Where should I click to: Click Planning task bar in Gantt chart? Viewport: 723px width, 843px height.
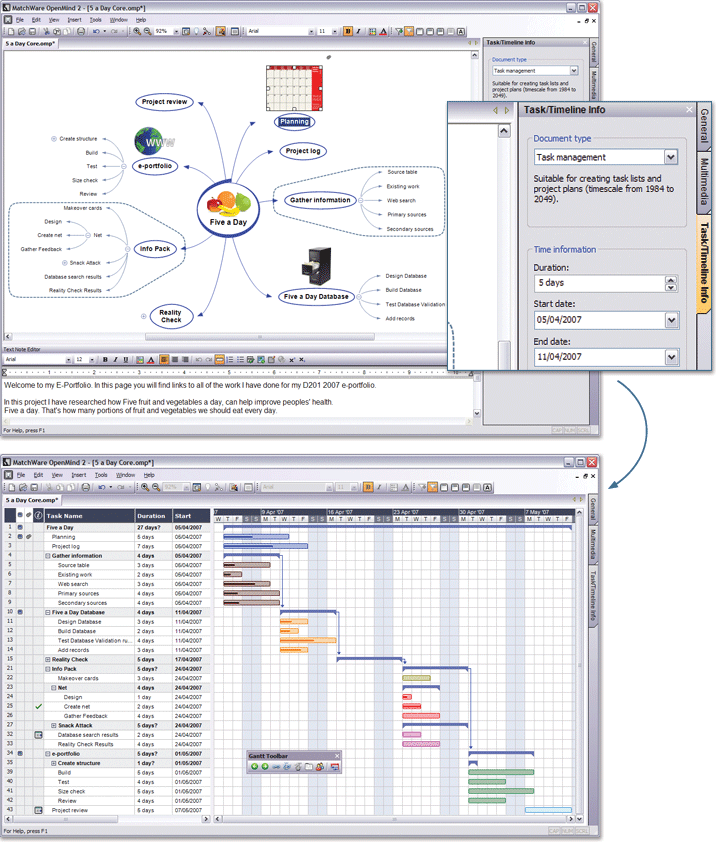[x=256, y=537]
